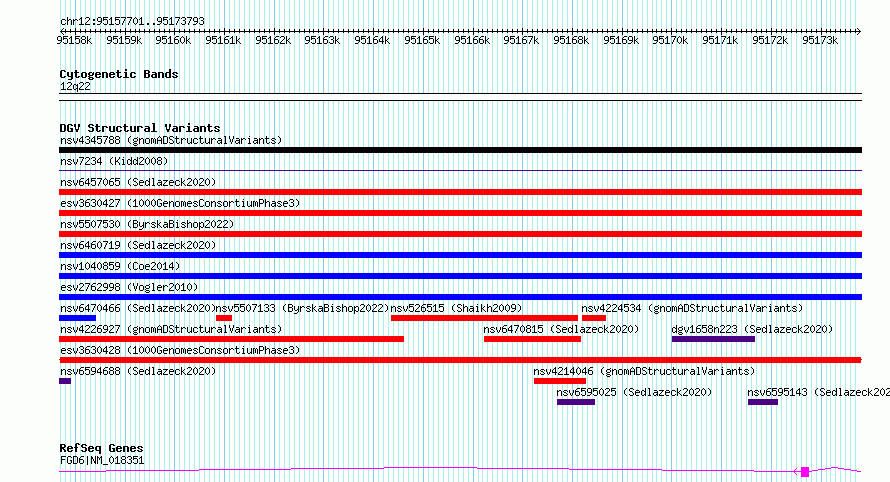890x482 pixels.
Task: Open nsv4224534 gnomAD variant label
Action: point(692,308)
